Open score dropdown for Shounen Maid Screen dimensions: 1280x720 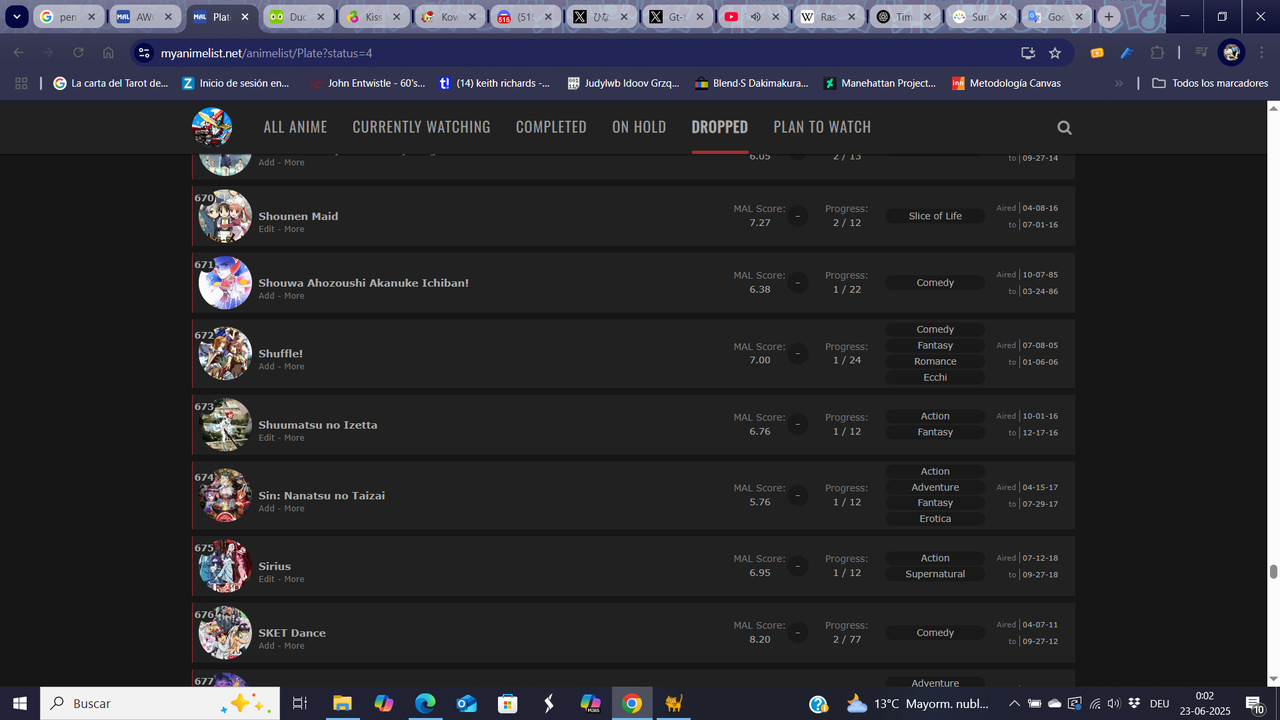797,216
